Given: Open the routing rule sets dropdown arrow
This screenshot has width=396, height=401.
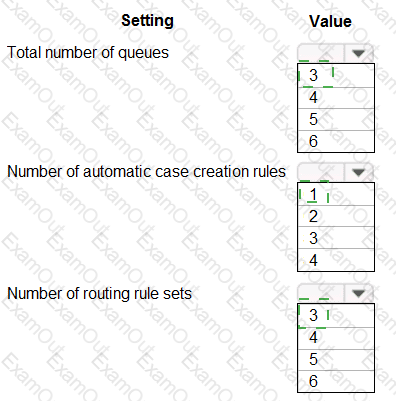Looking at the screenshot, I should (358, 293).
